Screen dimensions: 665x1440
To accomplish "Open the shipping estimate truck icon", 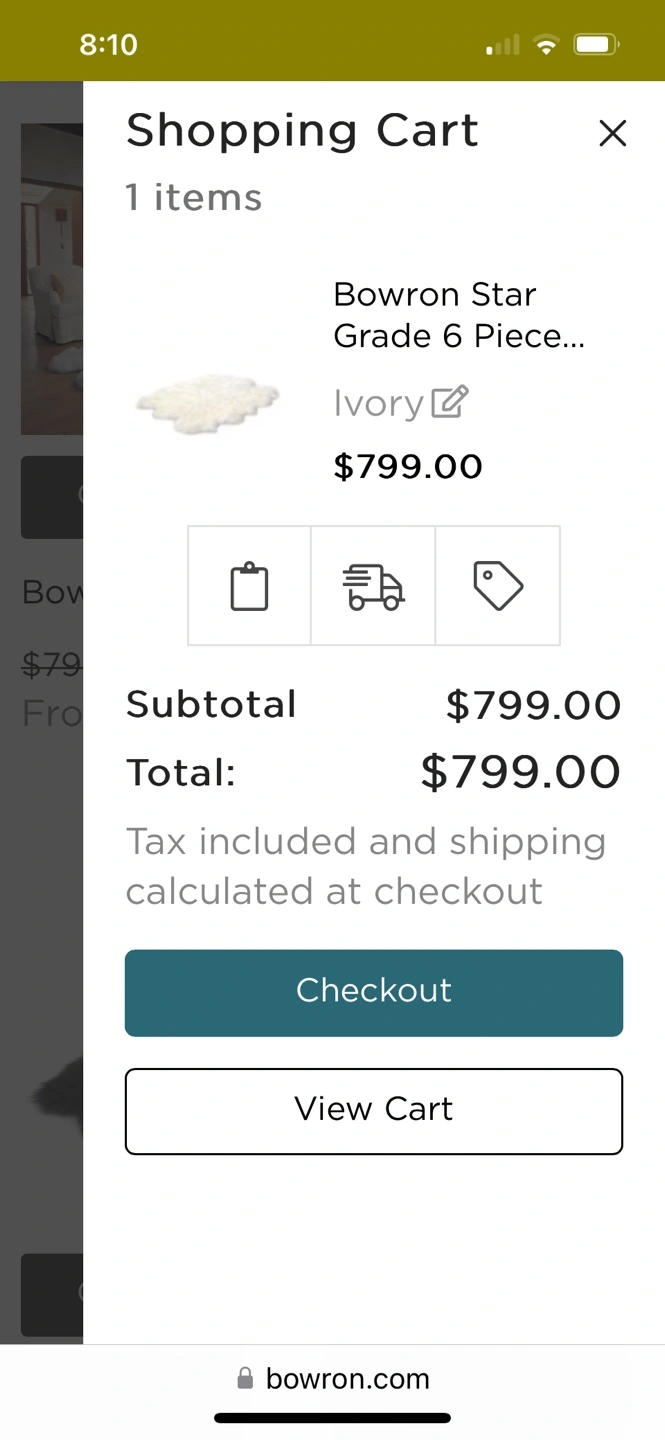I will [x=373, y=586].
